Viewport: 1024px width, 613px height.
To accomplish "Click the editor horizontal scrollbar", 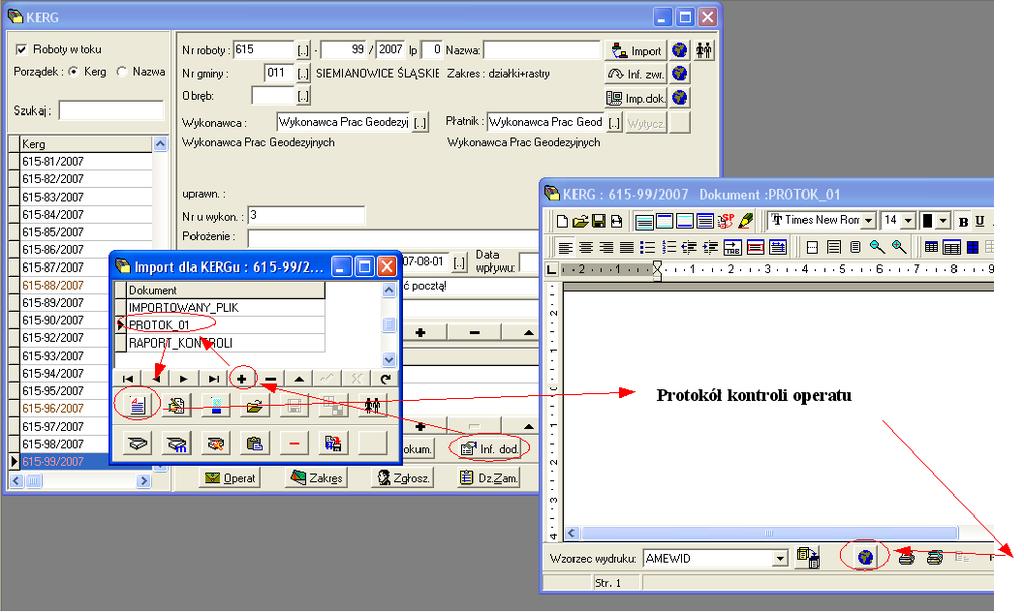I will point(769,533).
